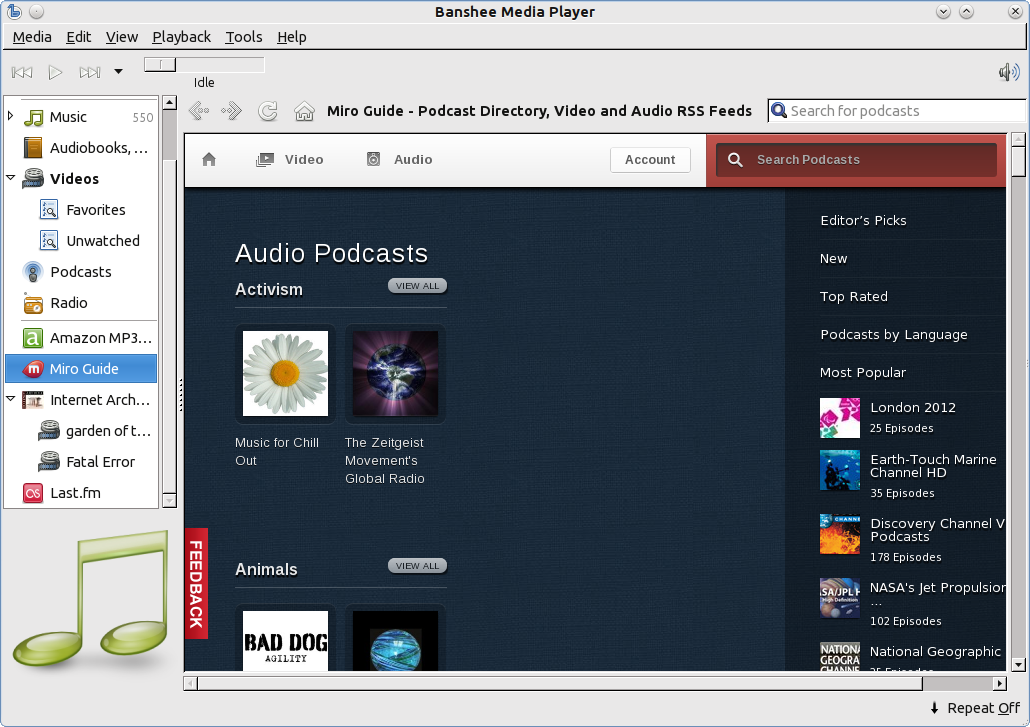Click the New link in sidebar

[x=834, y=259]
